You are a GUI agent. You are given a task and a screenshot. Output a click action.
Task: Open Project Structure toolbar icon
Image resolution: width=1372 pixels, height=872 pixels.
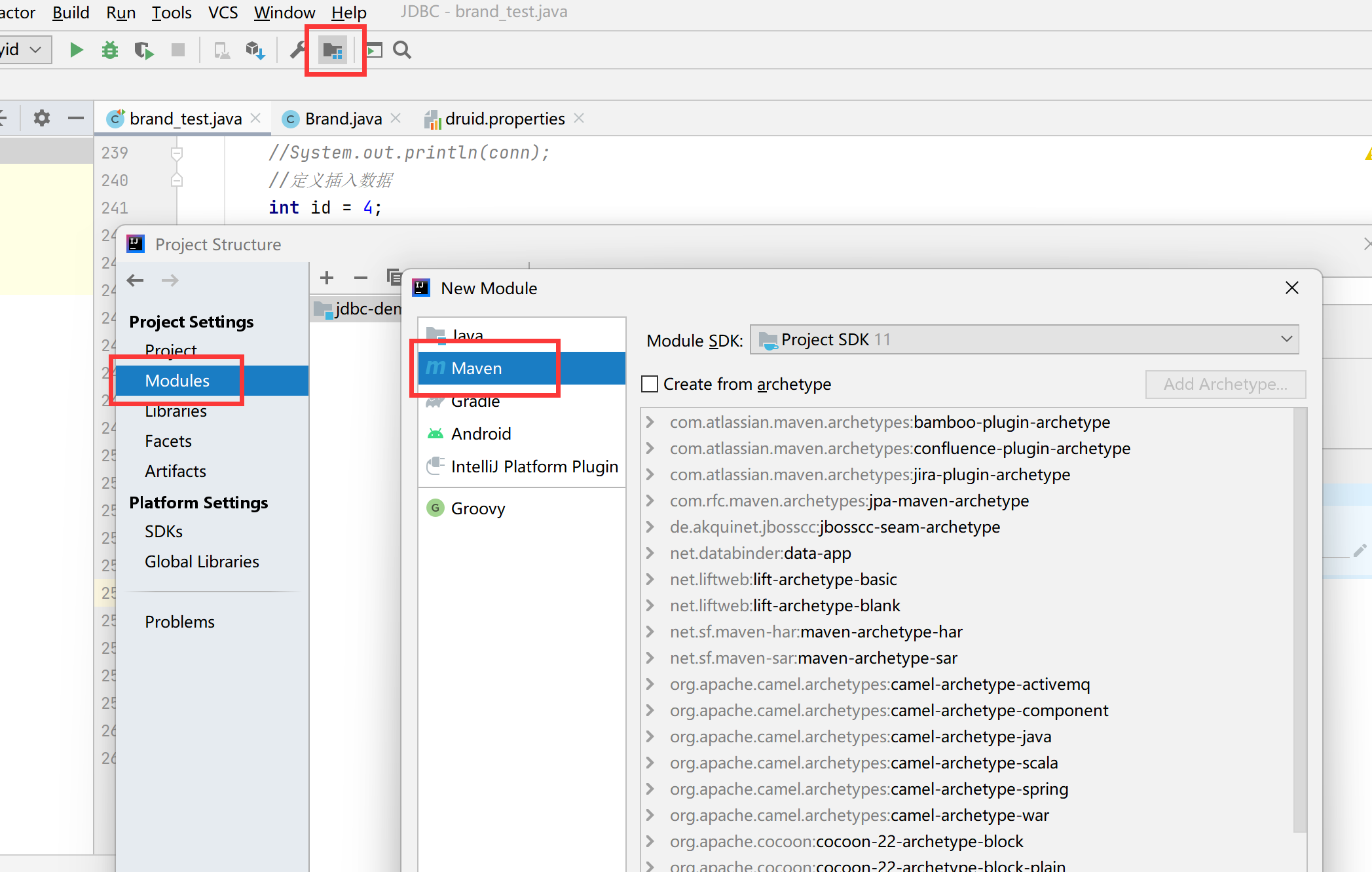tap(333, 50)
